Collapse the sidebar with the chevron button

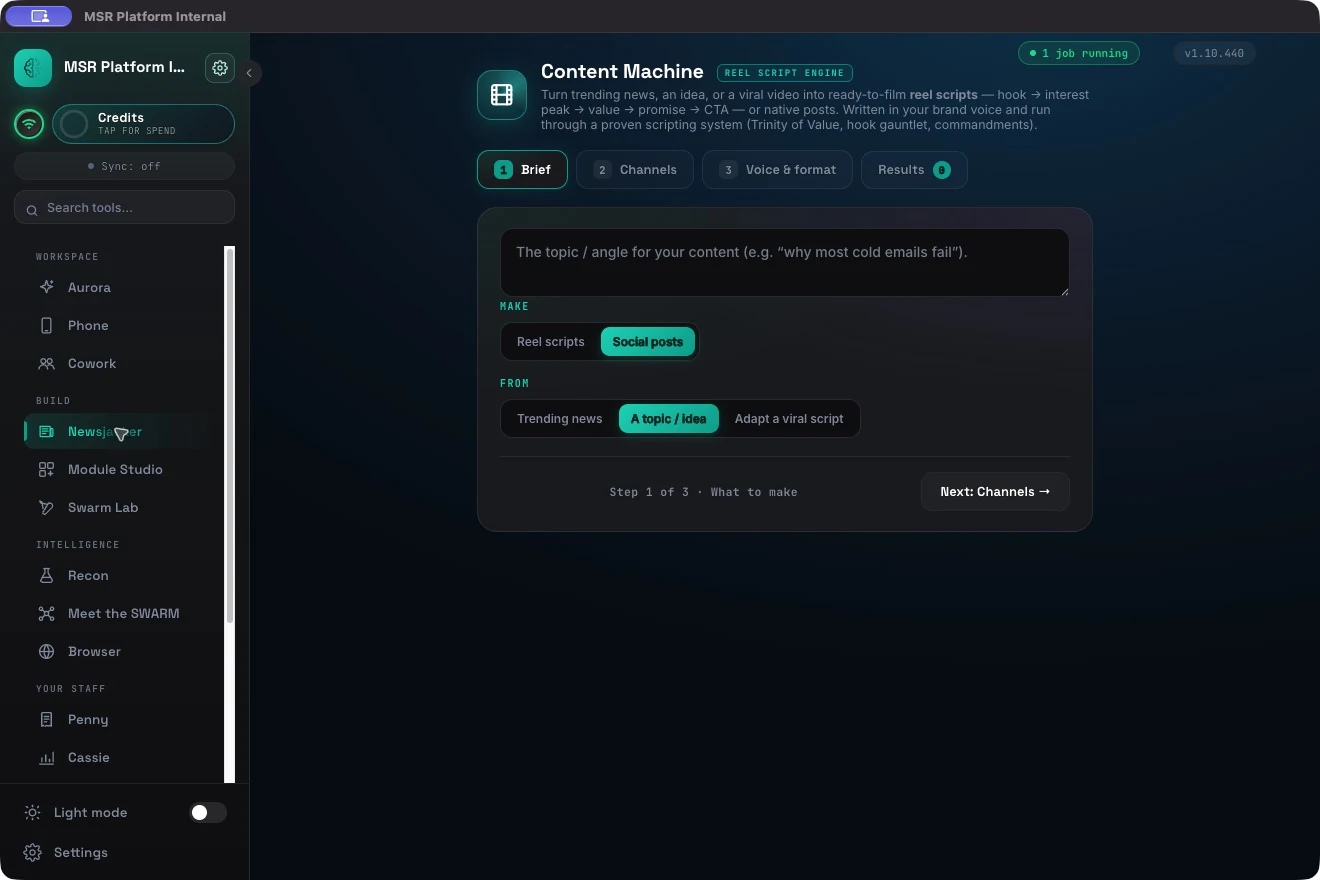249,73
